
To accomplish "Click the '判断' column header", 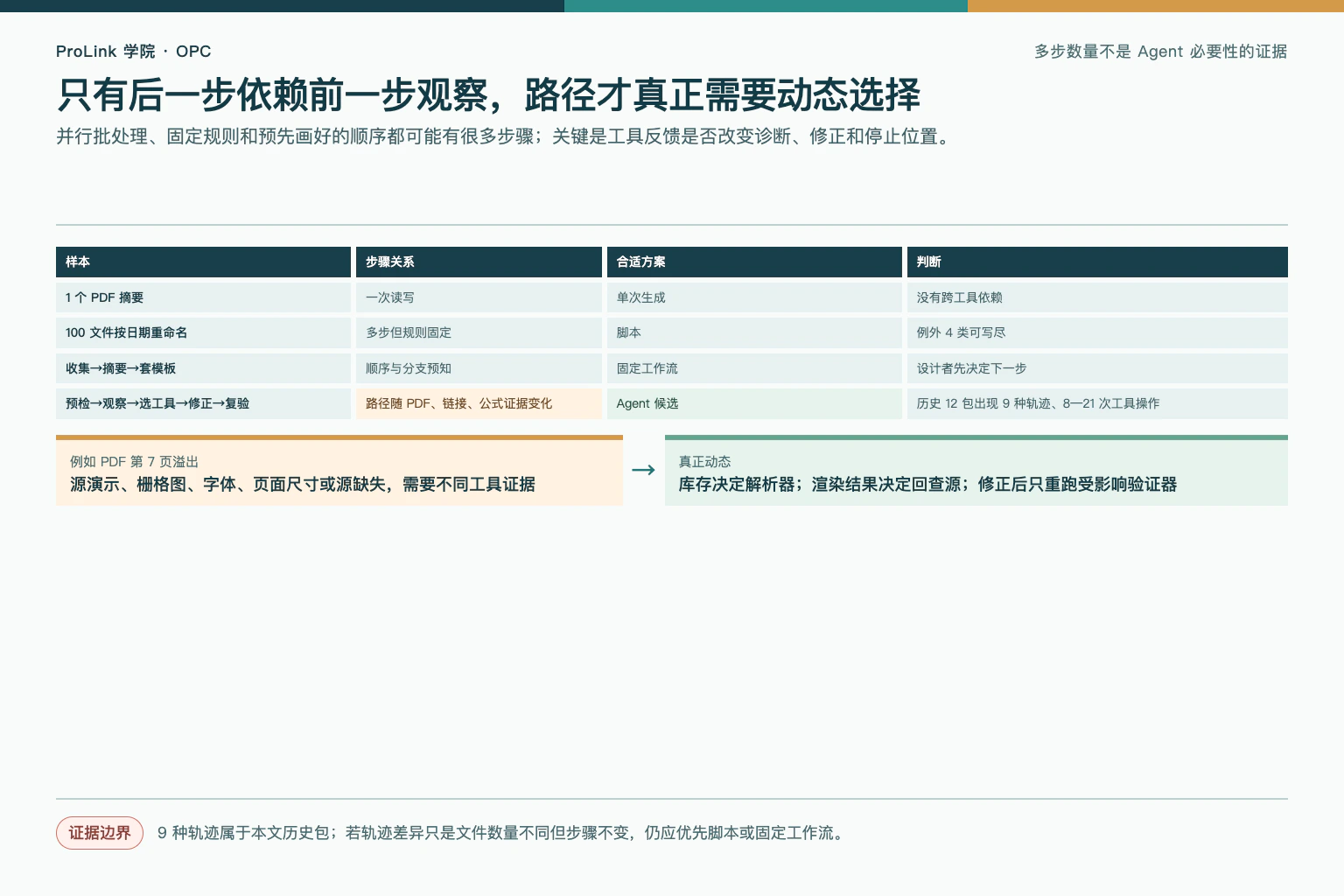I will click(x=1097, y=262).
